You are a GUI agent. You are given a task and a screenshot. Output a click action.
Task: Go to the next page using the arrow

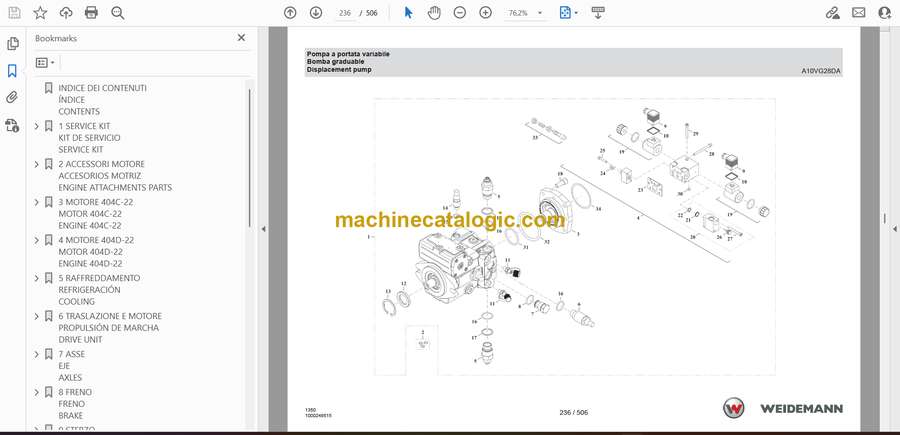[316, 13]
